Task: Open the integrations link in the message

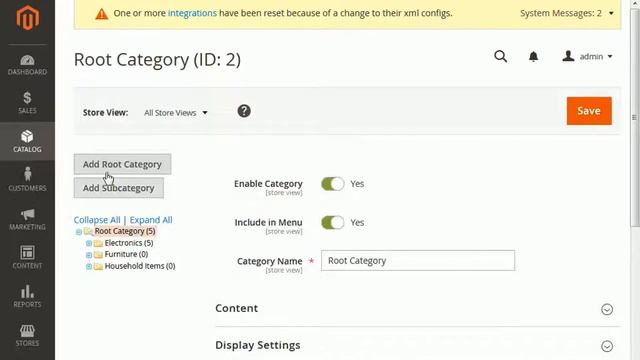Action: point(192,13)
